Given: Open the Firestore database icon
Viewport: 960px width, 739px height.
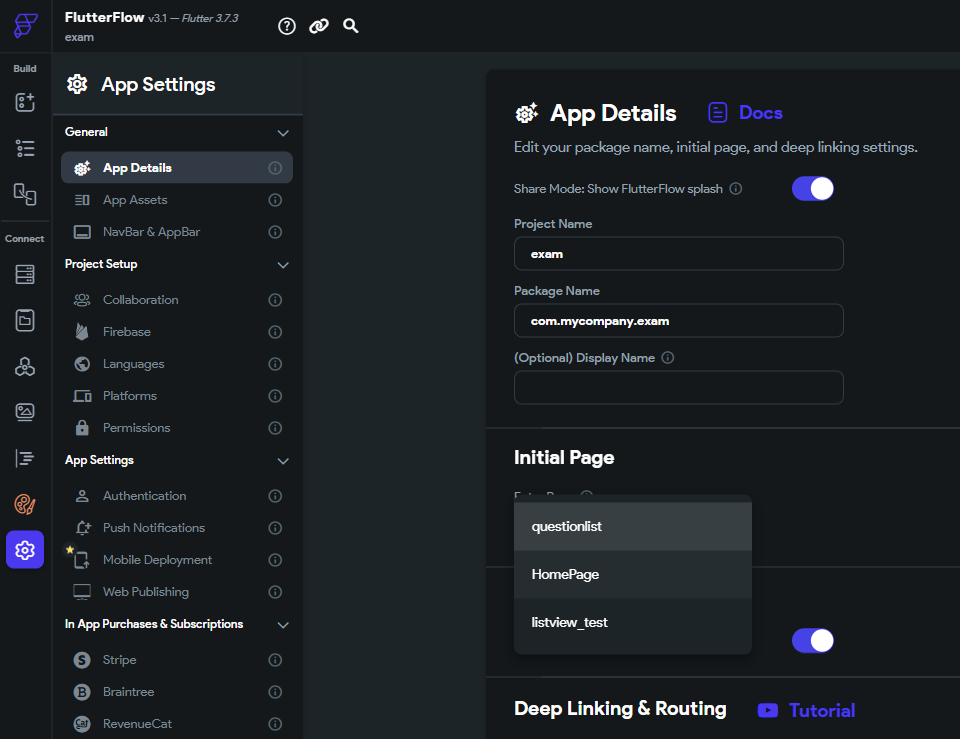Looking at the screenshot, I should (25, 274).
